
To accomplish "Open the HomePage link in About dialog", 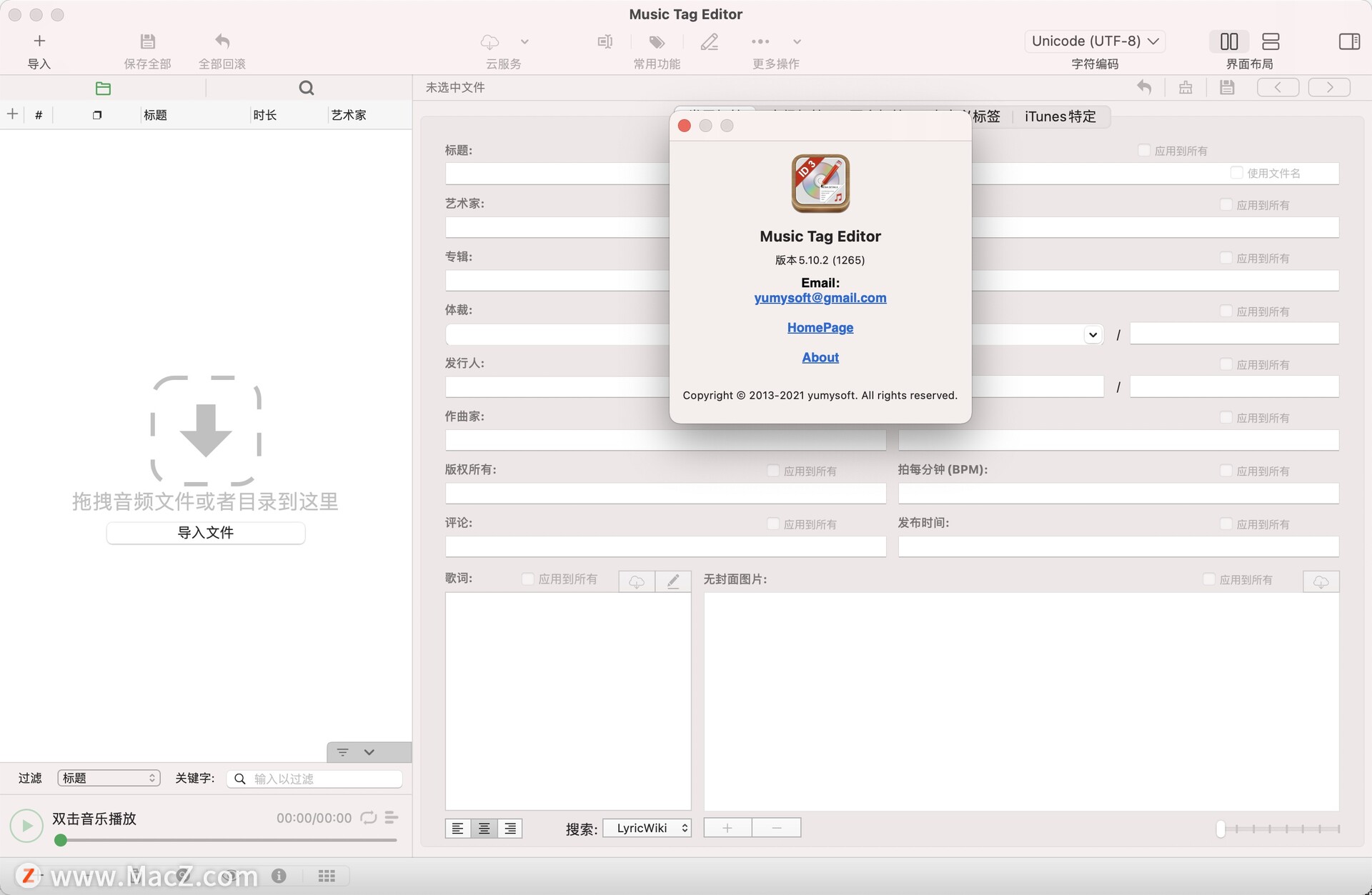I will pyautogui.click(x=820, y=327).
